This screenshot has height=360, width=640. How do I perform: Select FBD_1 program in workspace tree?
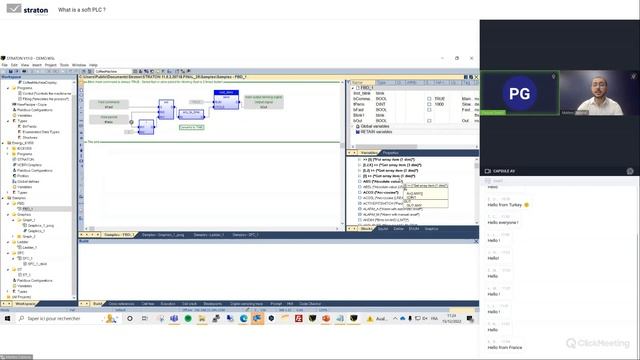[x=28, y=209]
